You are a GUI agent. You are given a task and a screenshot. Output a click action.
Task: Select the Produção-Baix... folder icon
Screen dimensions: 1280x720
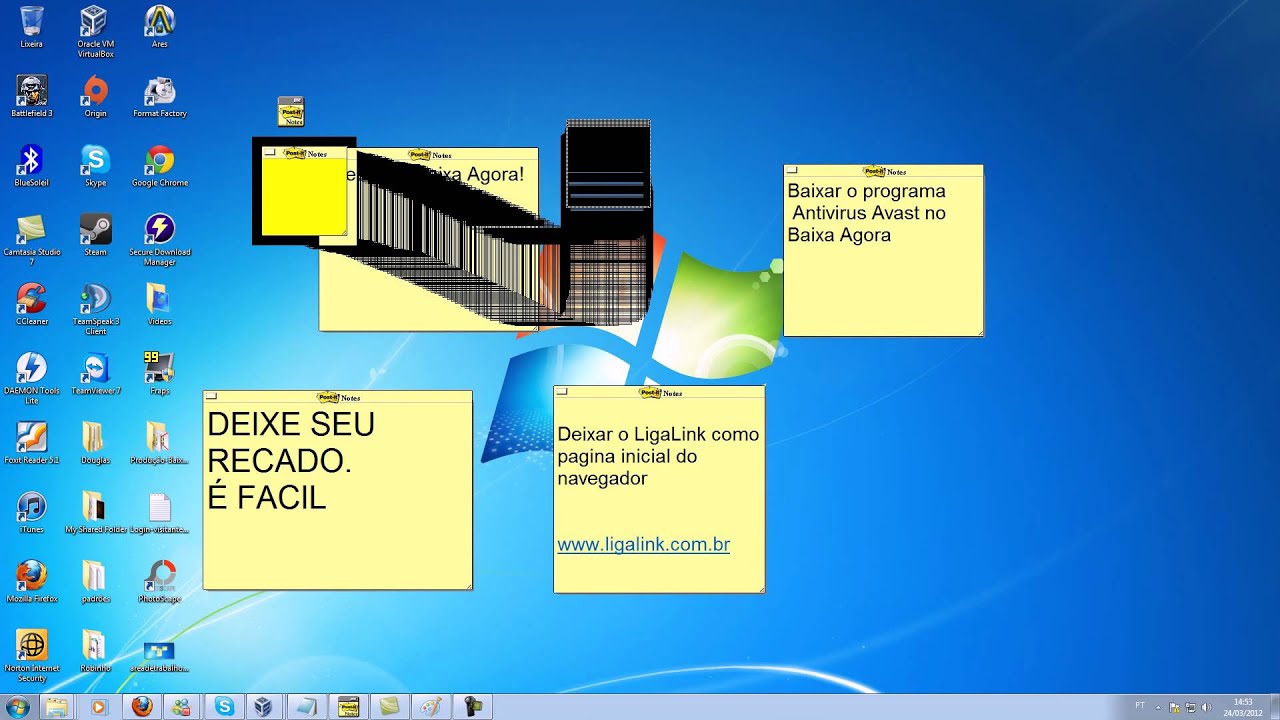(x=160, y=442)
